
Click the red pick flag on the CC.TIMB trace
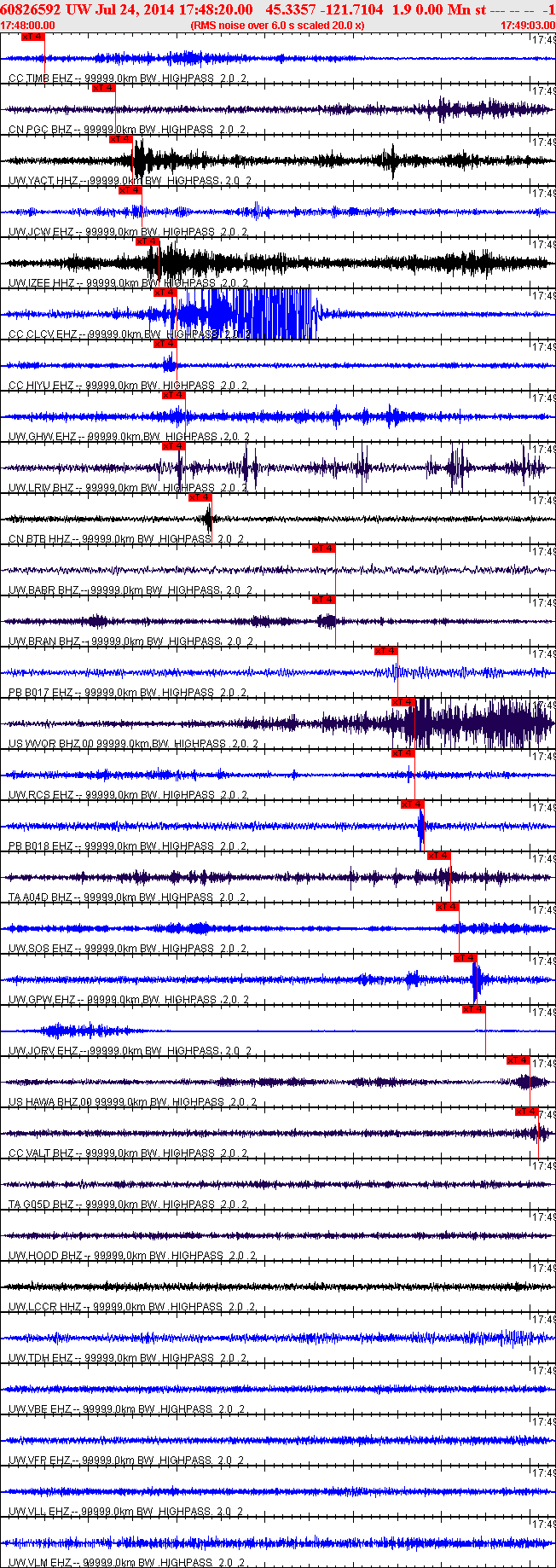tap(32, 37)
